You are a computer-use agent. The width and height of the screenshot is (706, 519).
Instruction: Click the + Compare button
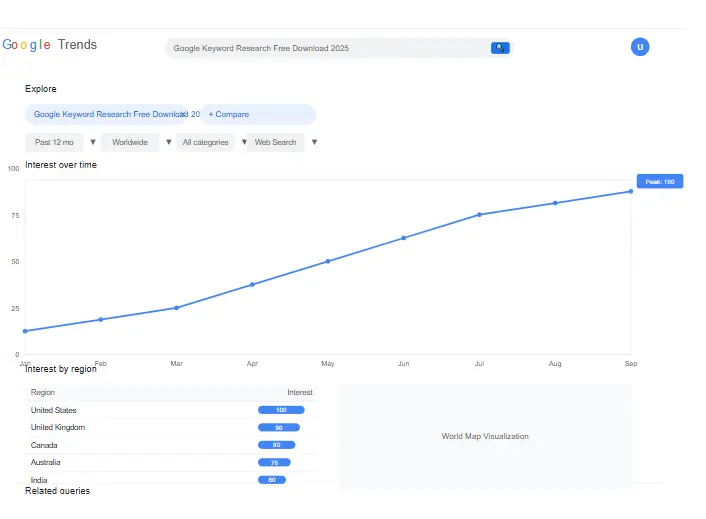(x=258, y=115)
